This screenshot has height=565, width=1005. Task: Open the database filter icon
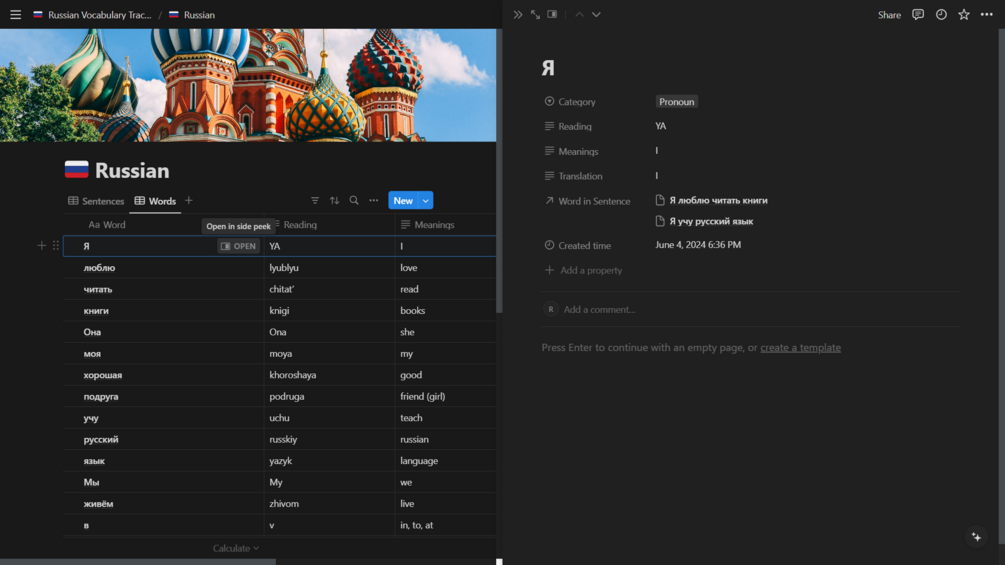click(x=315, y=201)
